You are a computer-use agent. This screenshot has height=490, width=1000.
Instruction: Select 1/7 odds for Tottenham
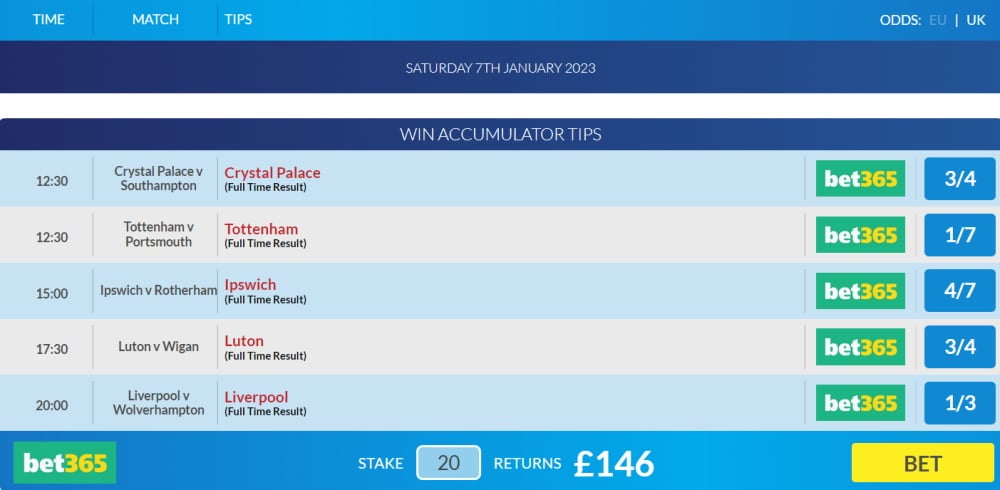click(x=960, y=235)
